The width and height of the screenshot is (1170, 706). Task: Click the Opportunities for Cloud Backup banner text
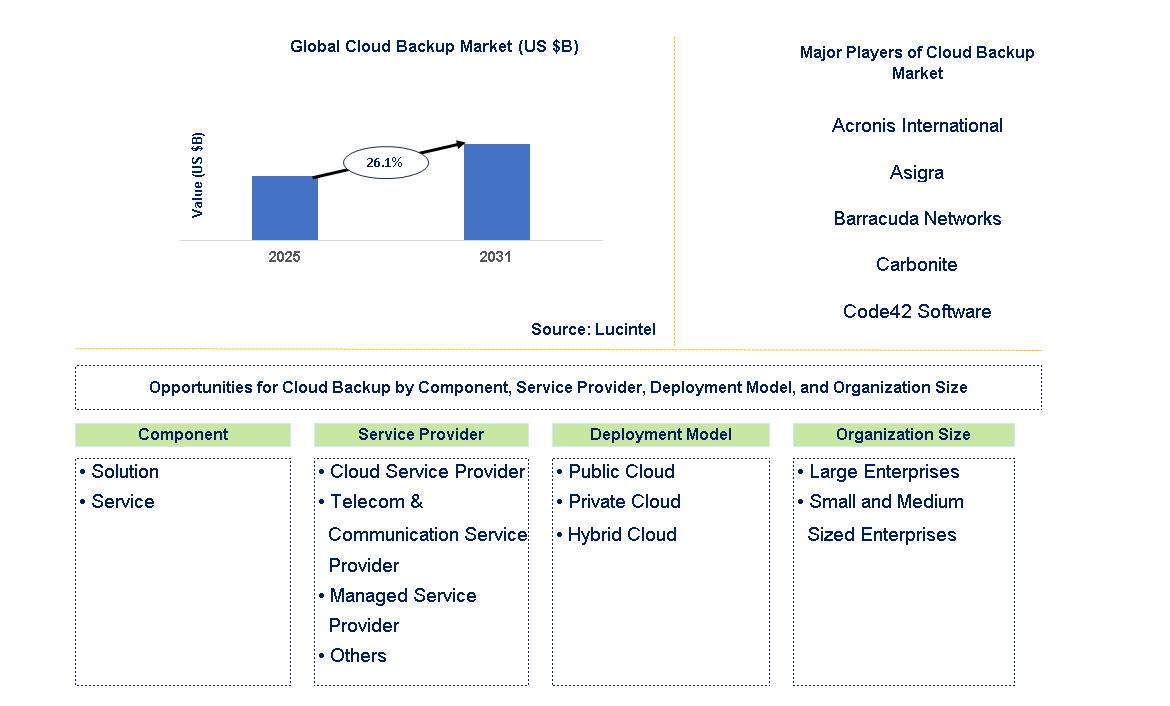(x=558, y=387)
